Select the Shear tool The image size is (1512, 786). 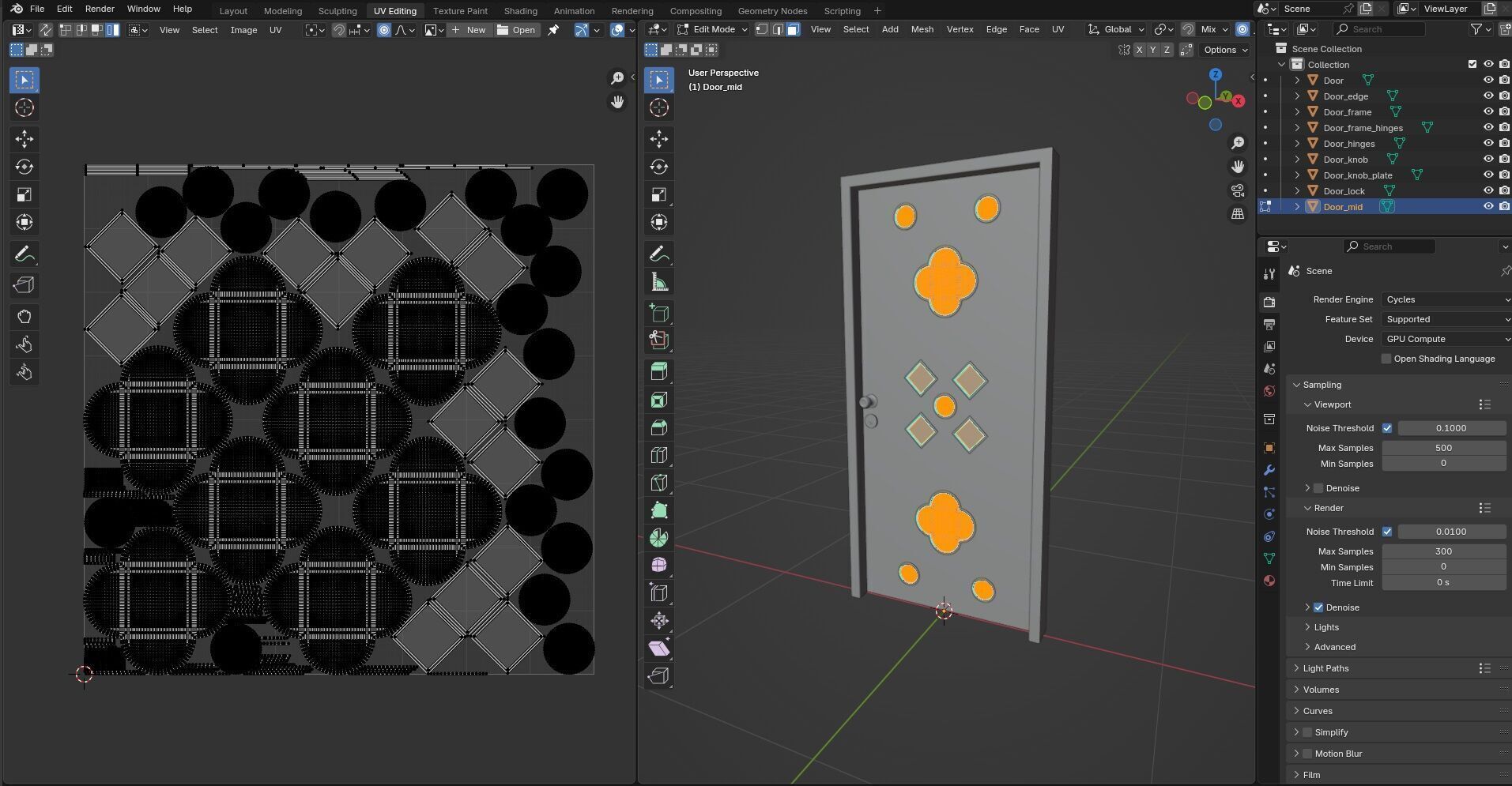pos(659,648)
